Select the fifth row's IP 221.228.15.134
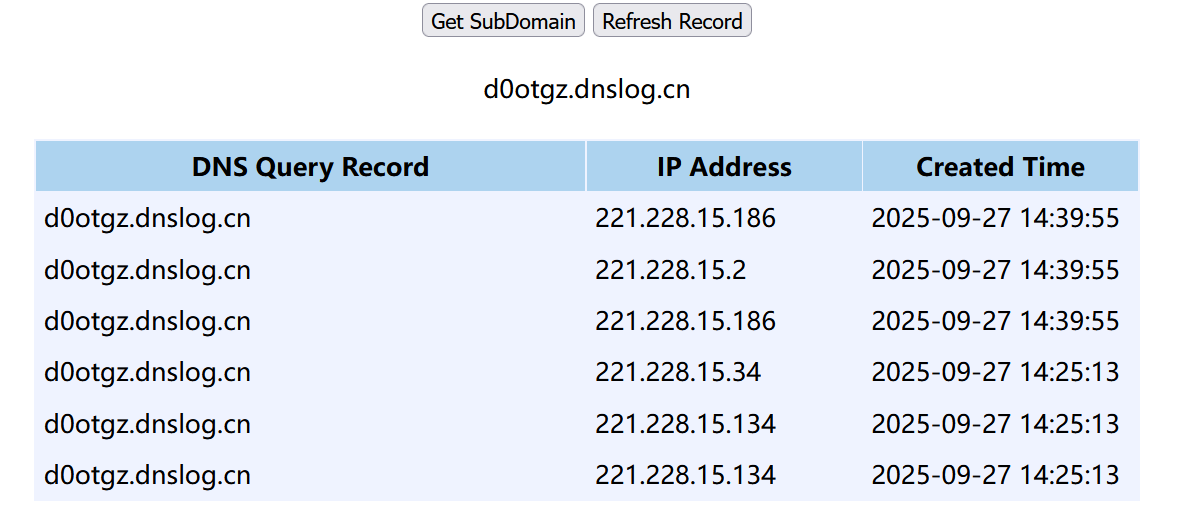The image size is (1179, 513). pyautogui.click(x=685, y=424)
